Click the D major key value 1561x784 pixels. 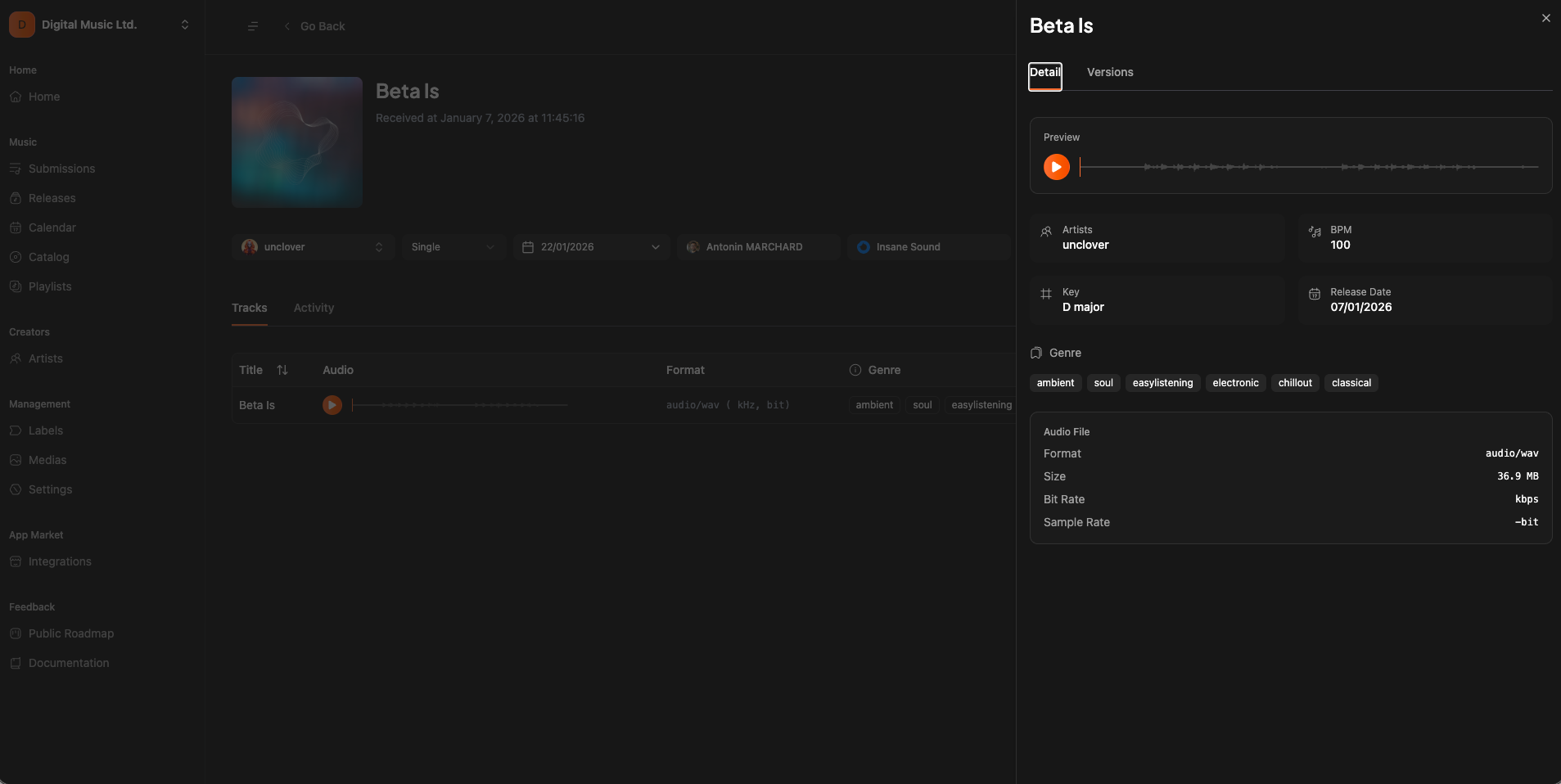point(1083,307)
